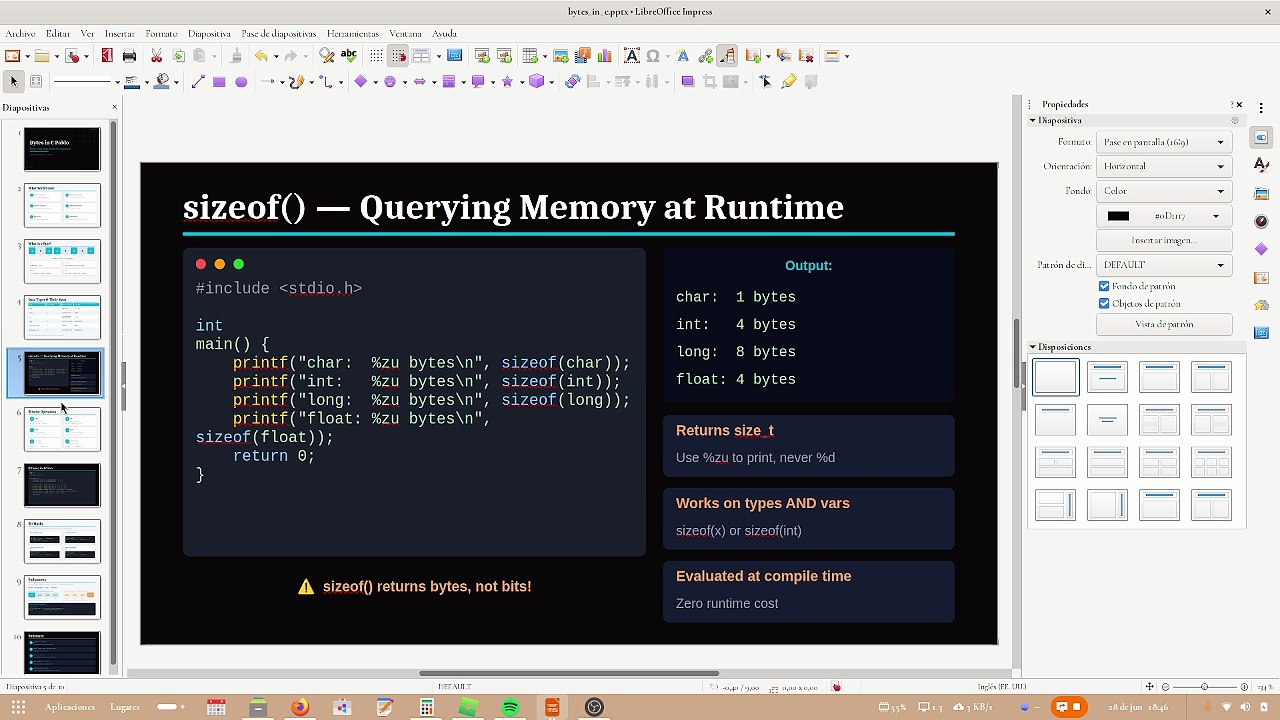The image size is (1280, 720).
Task: Open the Shapes sidebar deck
Action: click(x=1261, y=249)
